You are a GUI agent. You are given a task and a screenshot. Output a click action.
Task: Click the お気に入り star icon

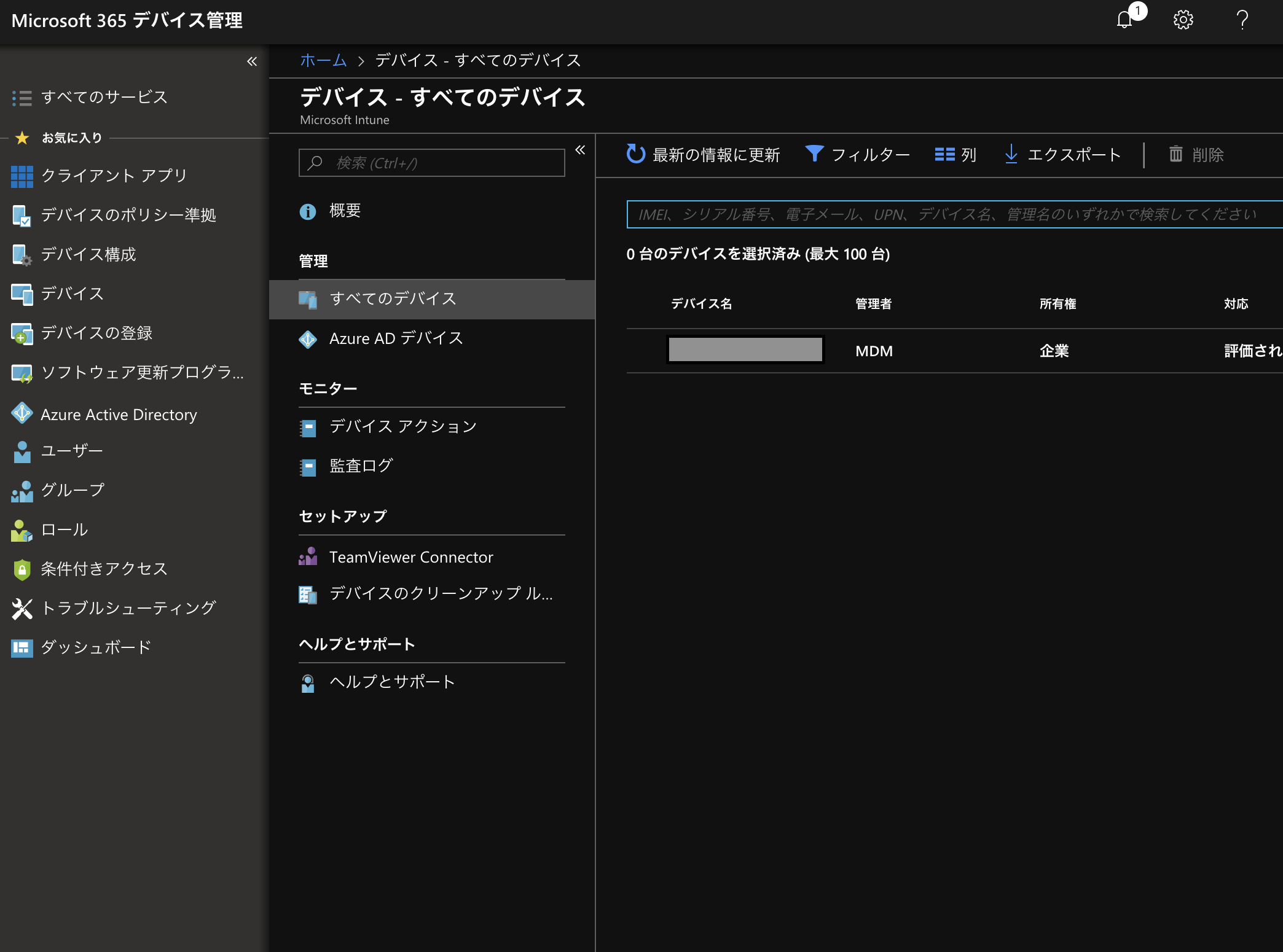pyautogui.click(x=22, y=138)
